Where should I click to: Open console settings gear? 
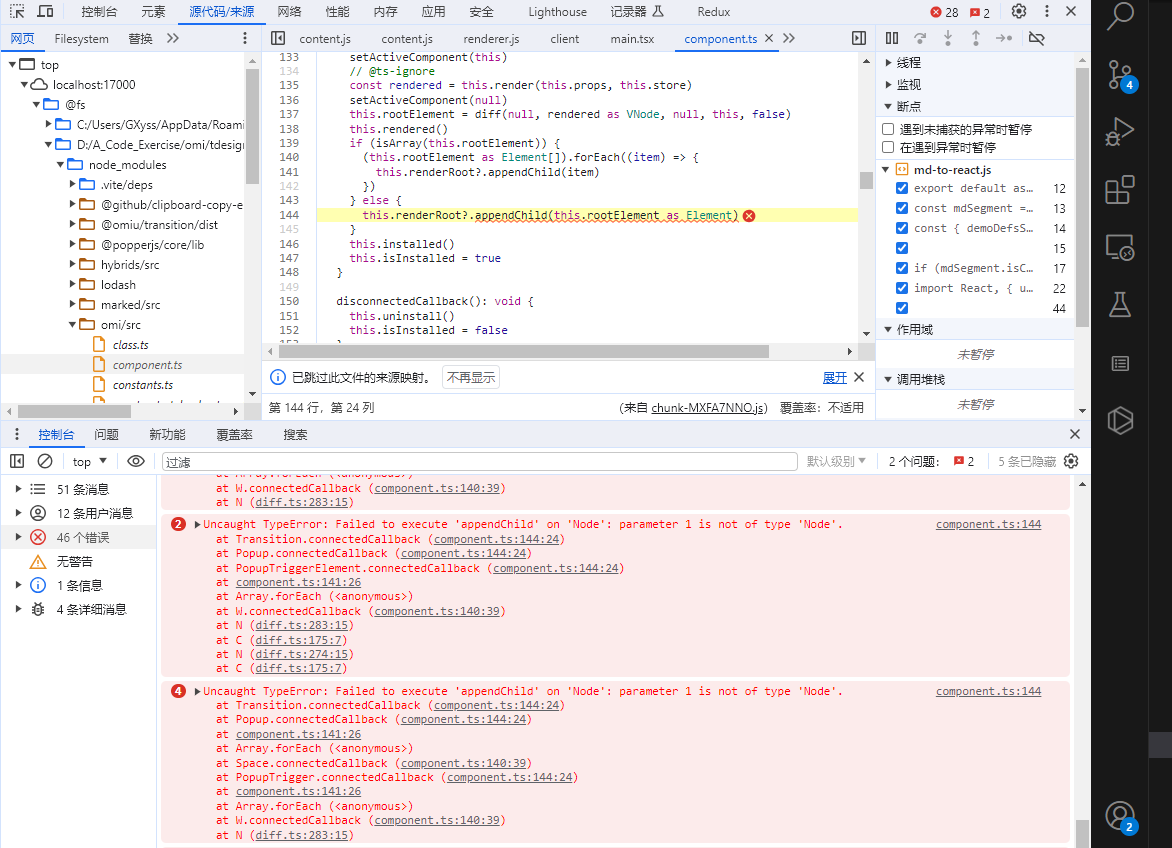[x=1071, y=461]
